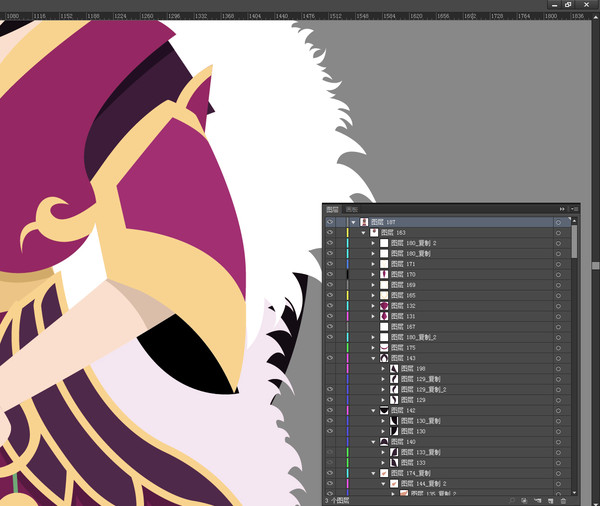600x506 pixels.
Task: Click the 图层 170 thumbnail
Action: [x=384, y=274]
